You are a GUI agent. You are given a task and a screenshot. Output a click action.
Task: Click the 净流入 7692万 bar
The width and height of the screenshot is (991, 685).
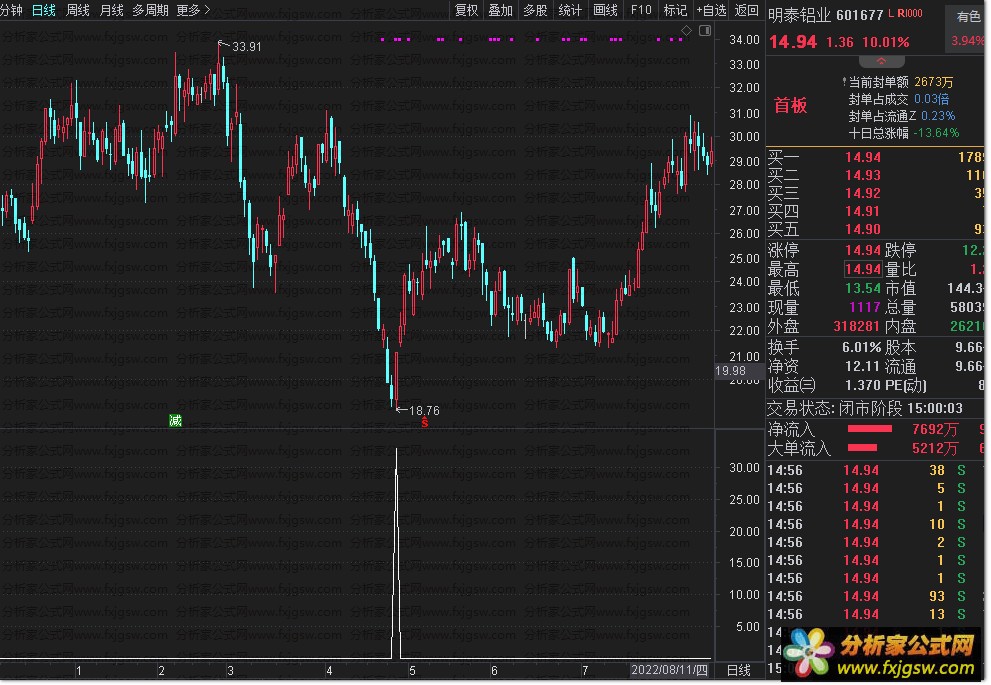[x=869, y=429]
